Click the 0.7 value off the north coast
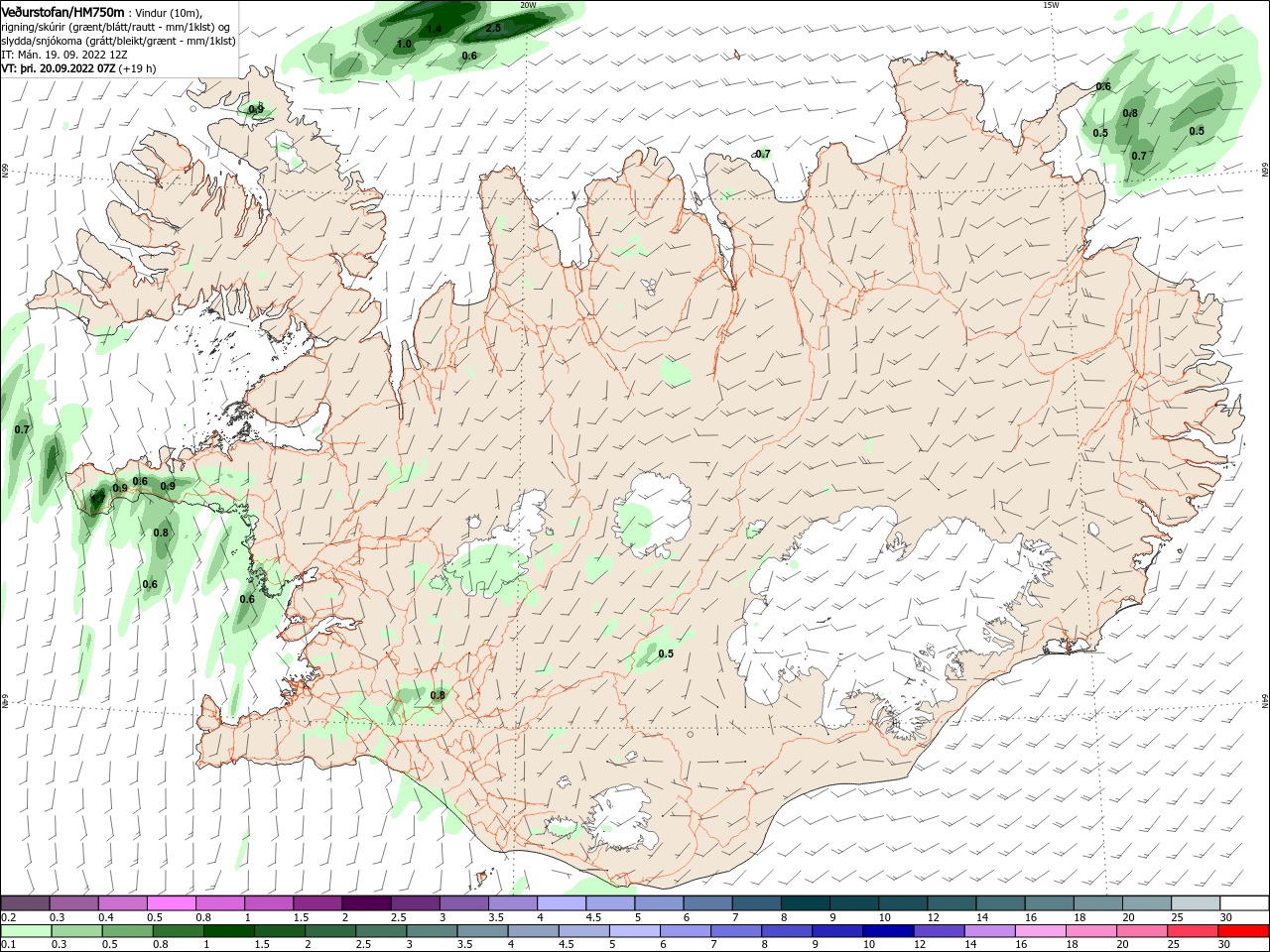This screenshot has height=952, width=1270. pos(762,154)
